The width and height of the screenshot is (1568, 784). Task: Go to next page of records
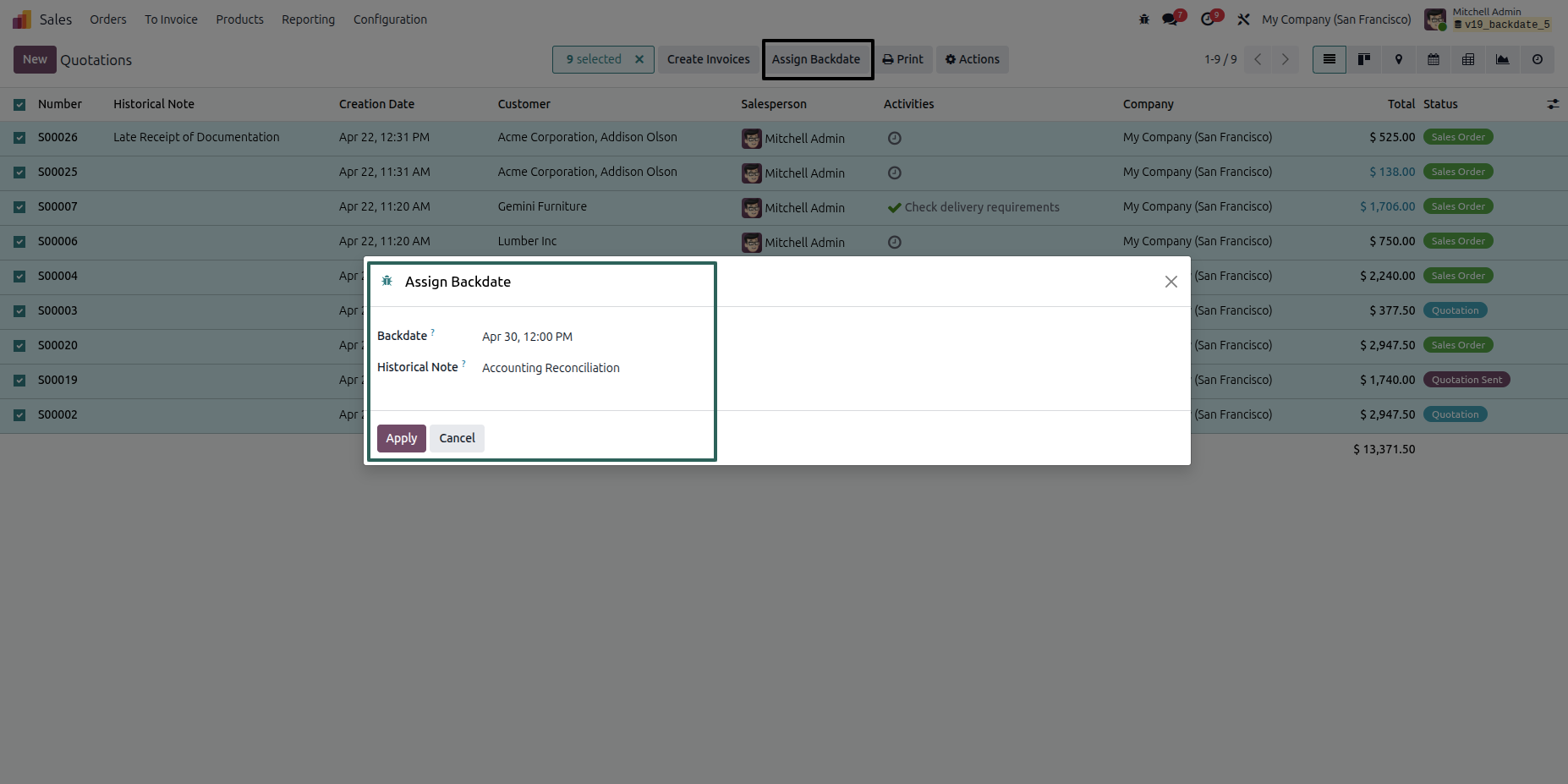tap(1286, 59)
